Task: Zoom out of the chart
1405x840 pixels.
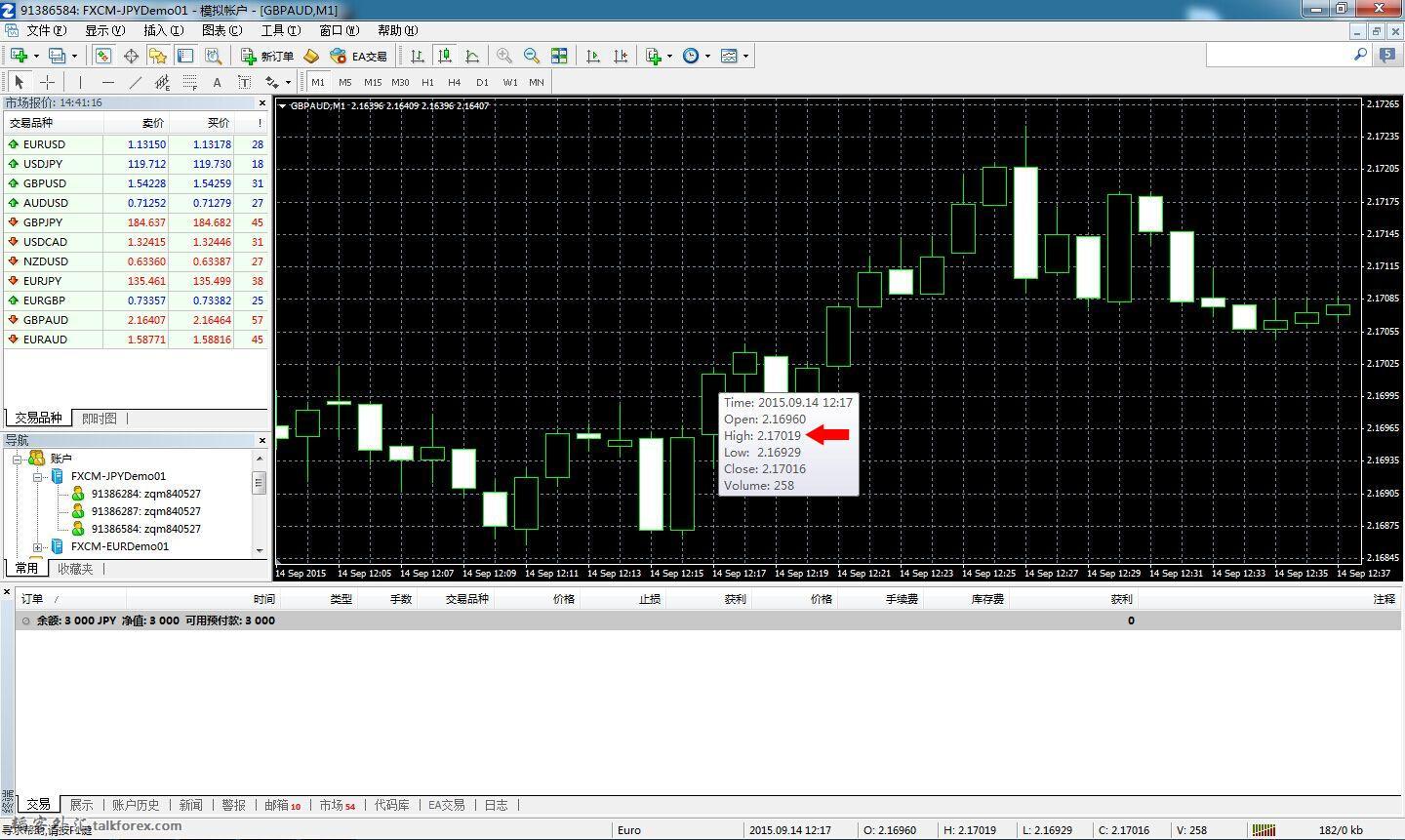Action: pos(532,56)
